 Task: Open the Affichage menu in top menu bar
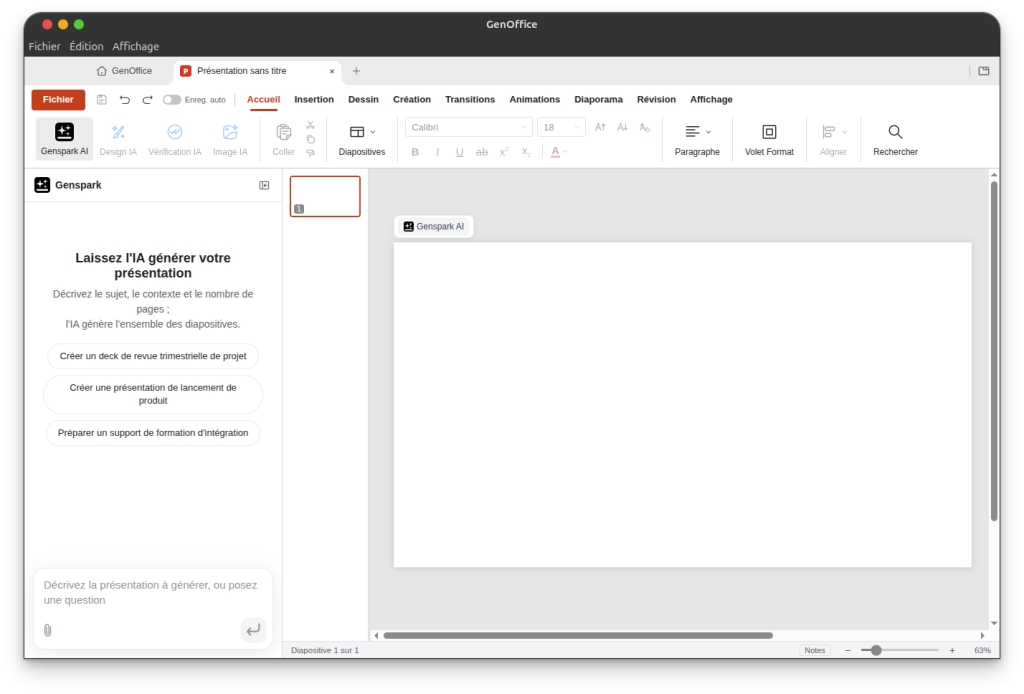pos(136,46)
